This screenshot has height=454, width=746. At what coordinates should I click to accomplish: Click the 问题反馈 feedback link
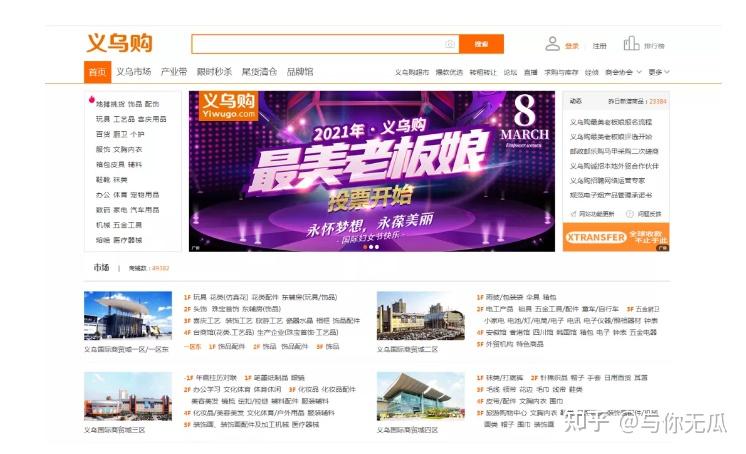tap(649, 214)
